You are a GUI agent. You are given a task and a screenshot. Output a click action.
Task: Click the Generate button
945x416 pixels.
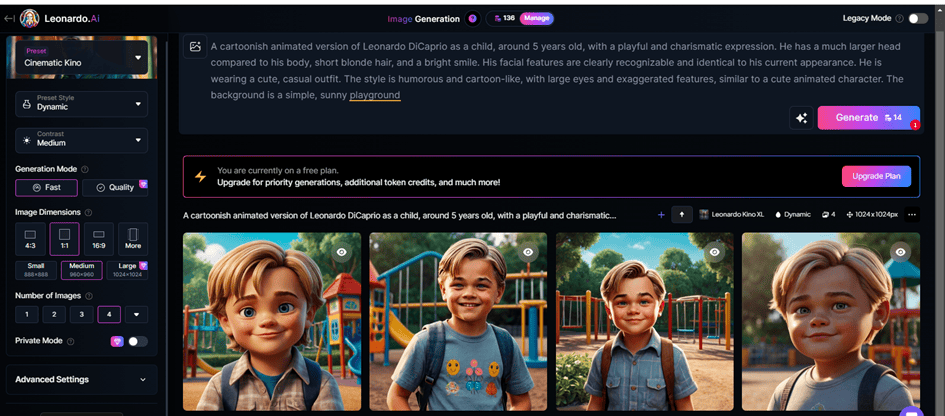[868, 118]
